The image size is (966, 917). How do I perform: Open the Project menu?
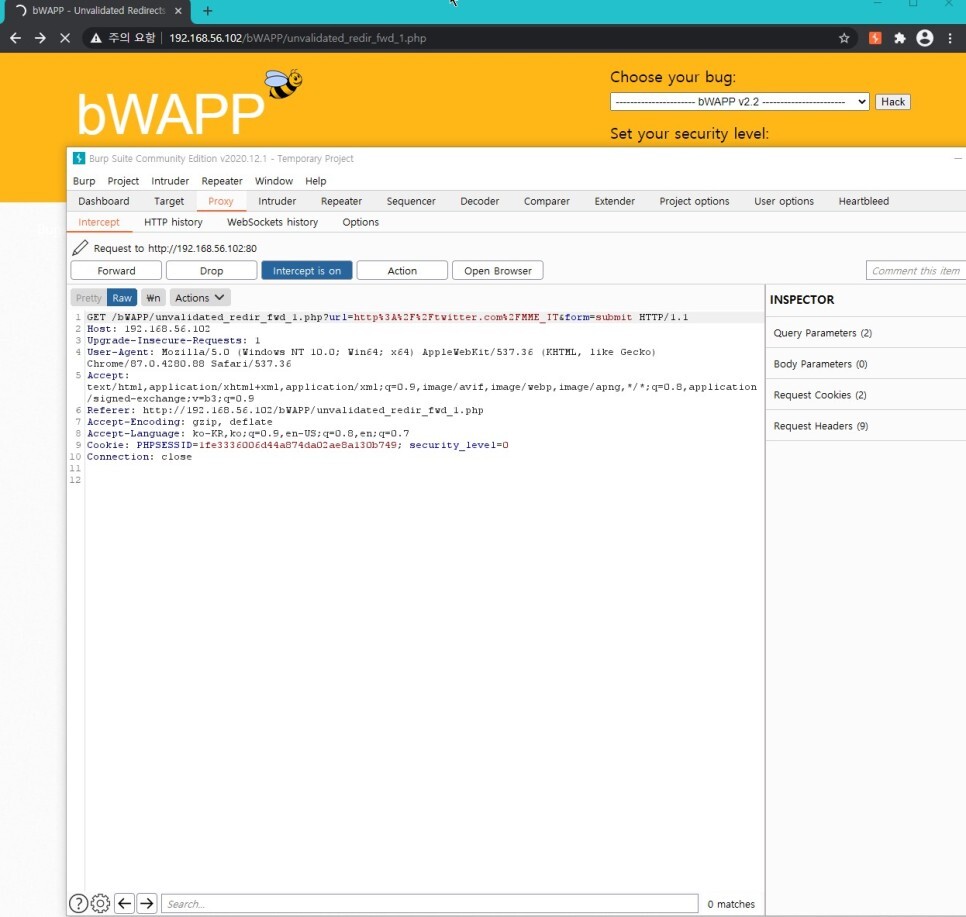point(123,181)
